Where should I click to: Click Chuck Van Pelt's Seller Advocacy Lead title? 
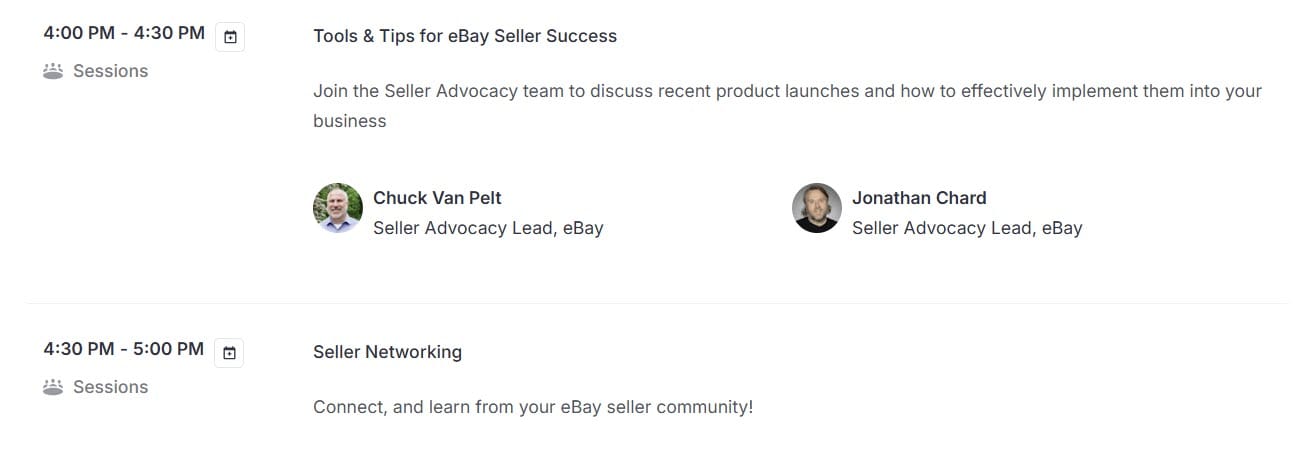488,228
